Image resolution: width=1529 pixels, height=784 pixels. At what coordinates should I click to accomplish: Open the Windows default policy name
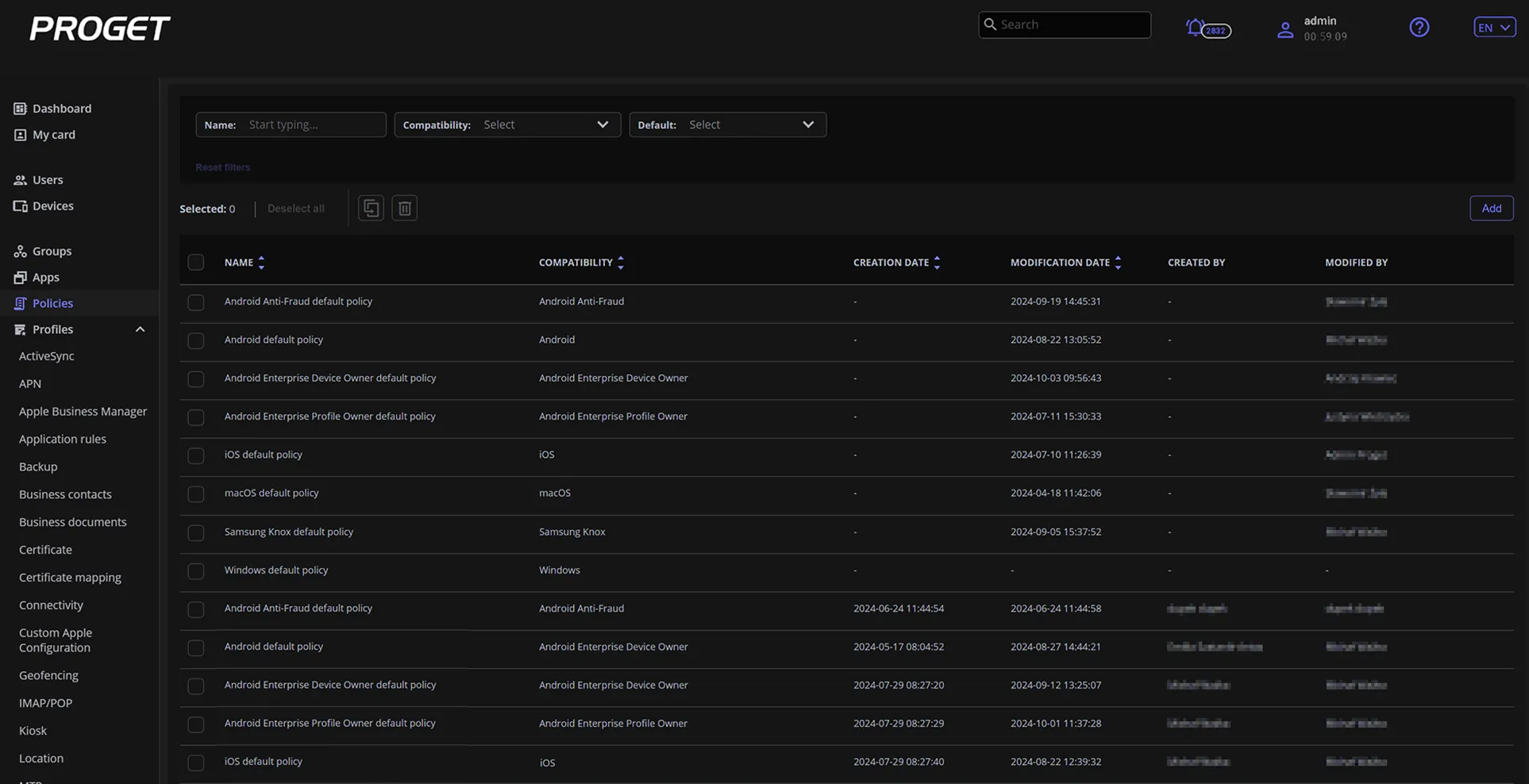pyautogui.click(x=275, y=570)
